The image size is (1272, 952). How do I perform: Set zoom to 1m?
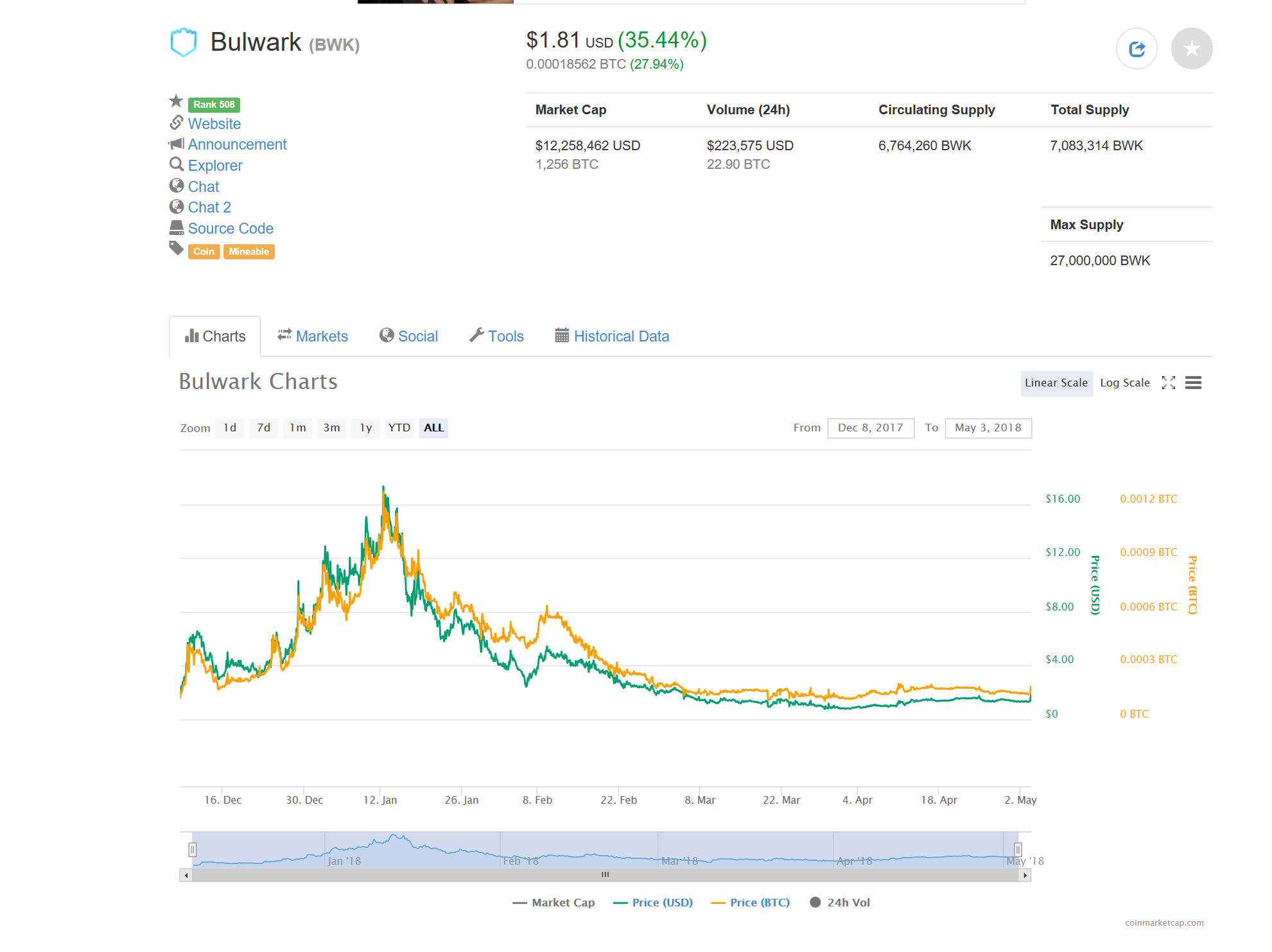coord(298,428)
